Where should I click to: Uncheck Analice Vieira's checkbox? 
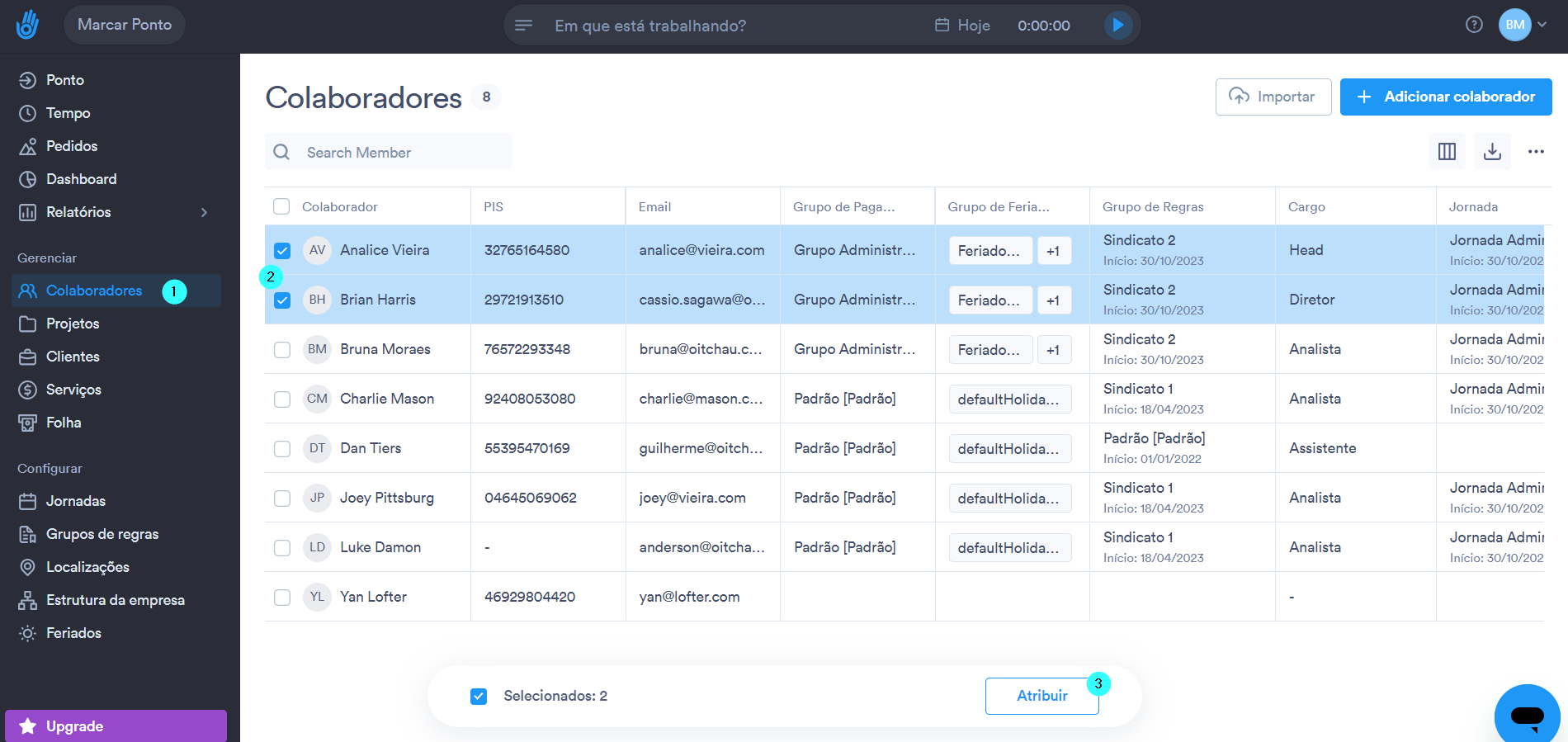click(282, 250)
